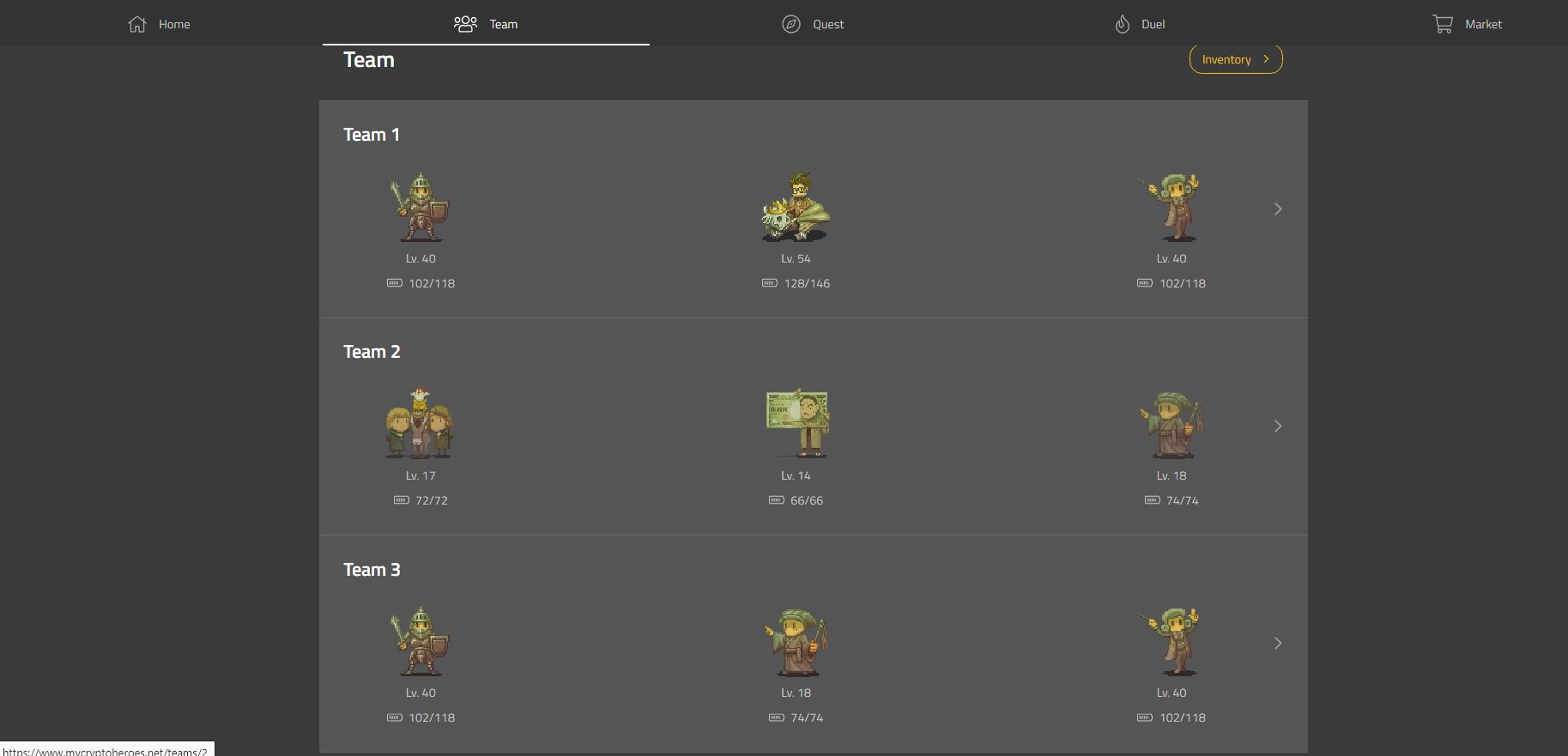Select banknote hero in Team 2
The image size is (1568, 756).
click(x=797, y=423)
